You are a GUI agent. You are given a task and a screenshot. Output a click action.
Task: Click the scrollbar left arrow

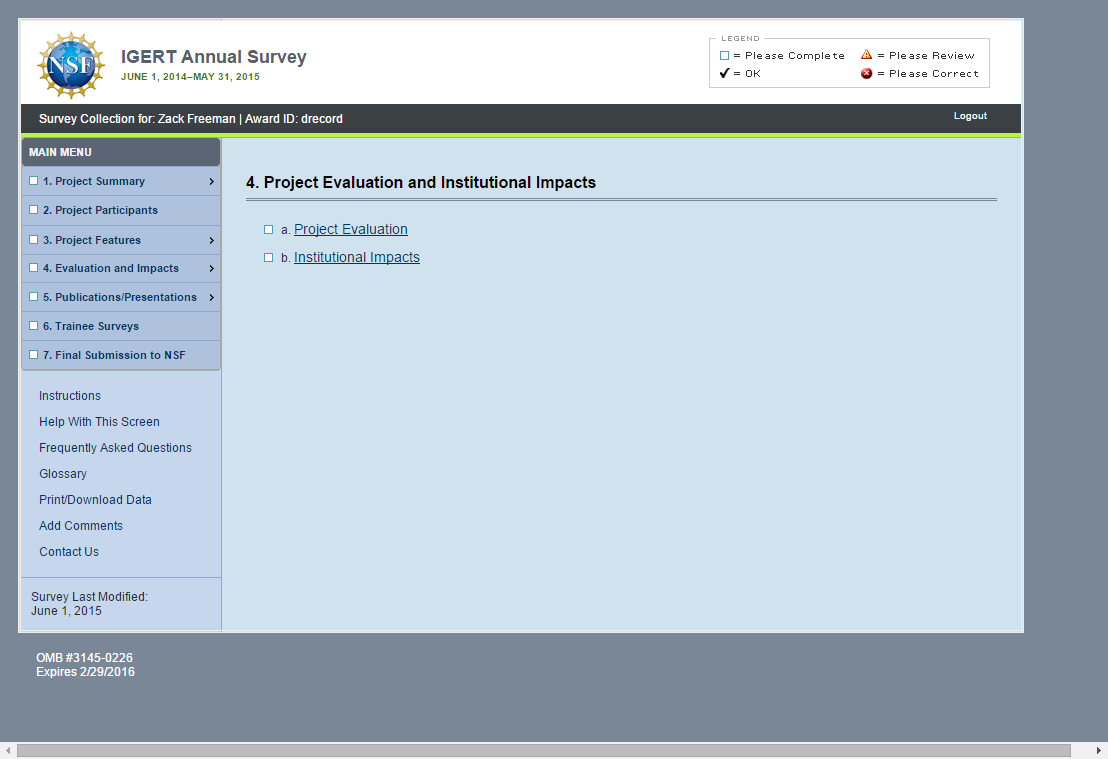(8, 750)
